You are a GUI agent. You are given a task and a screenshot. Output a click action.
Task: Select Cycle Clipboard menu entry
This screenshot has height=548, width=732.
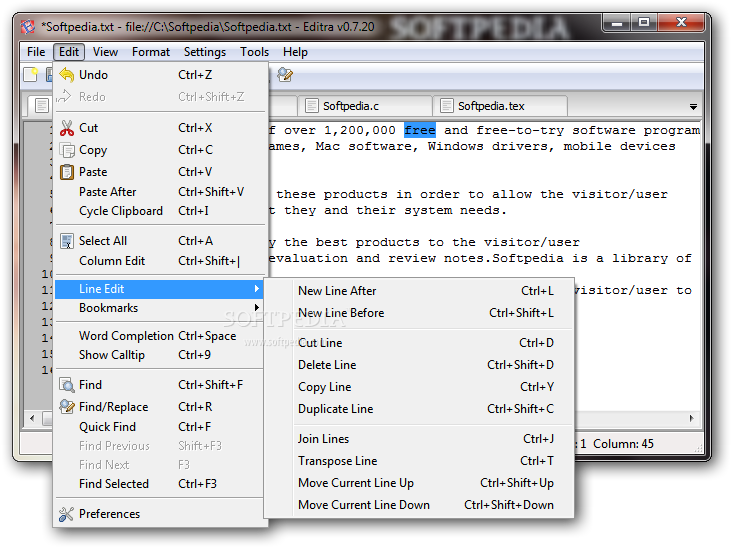point(159,211)
